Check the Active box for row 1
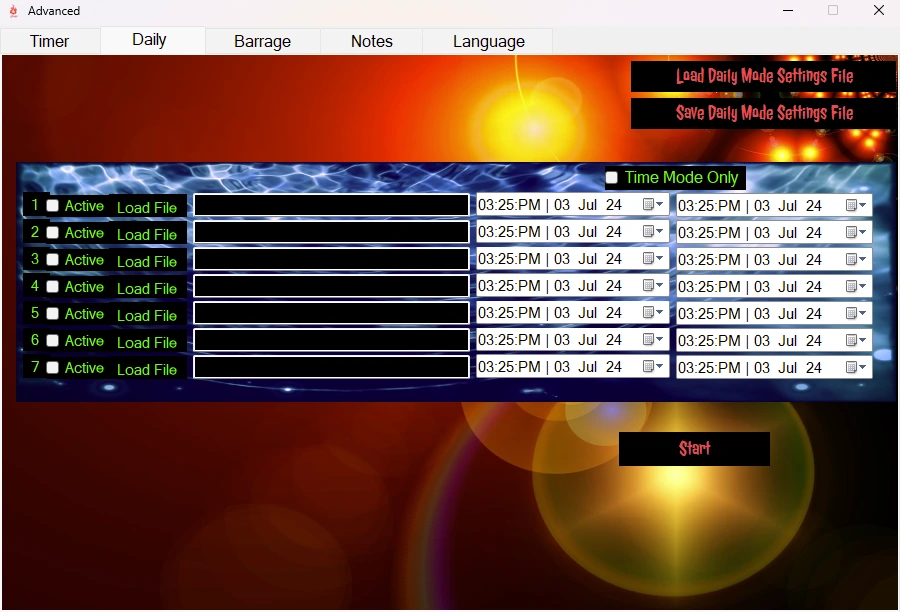 (x=52, y=206)
